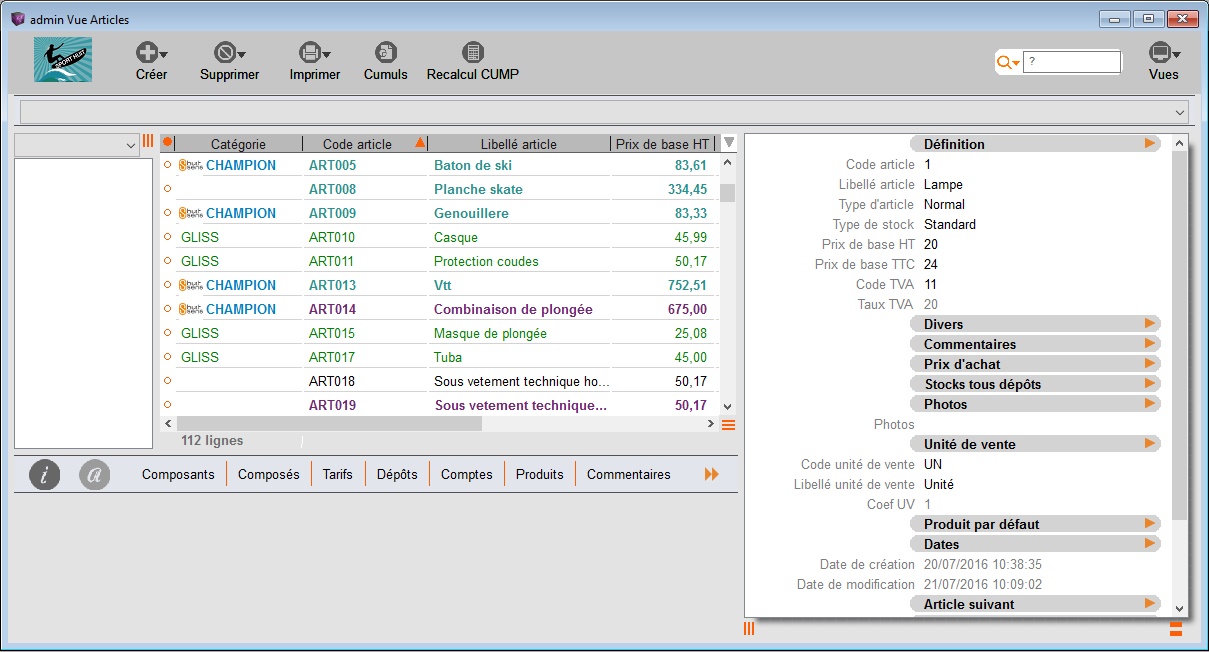Click the orange dot in table header corner
The width and height of the screenshot is (1209, 652).
[x=167, y=143]
